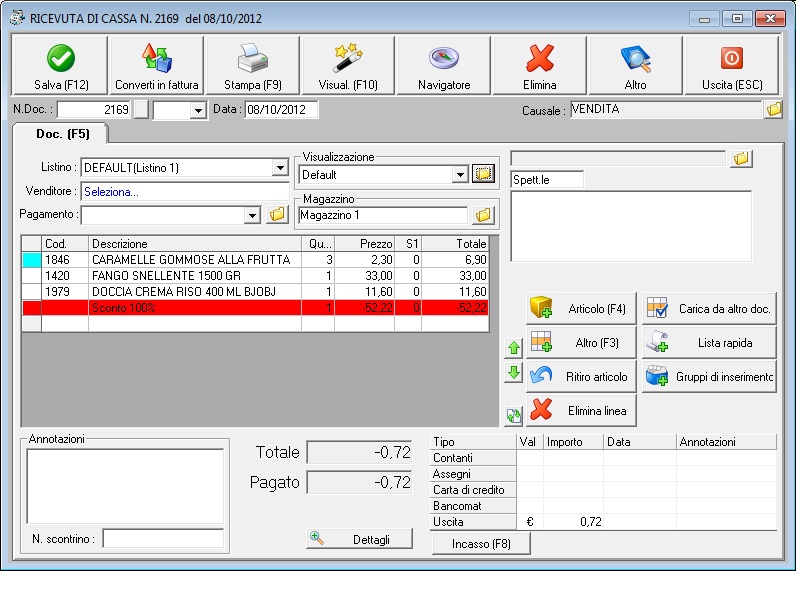Move line up with green up arrow
This screenshot has width=811, height=590.
514,348
